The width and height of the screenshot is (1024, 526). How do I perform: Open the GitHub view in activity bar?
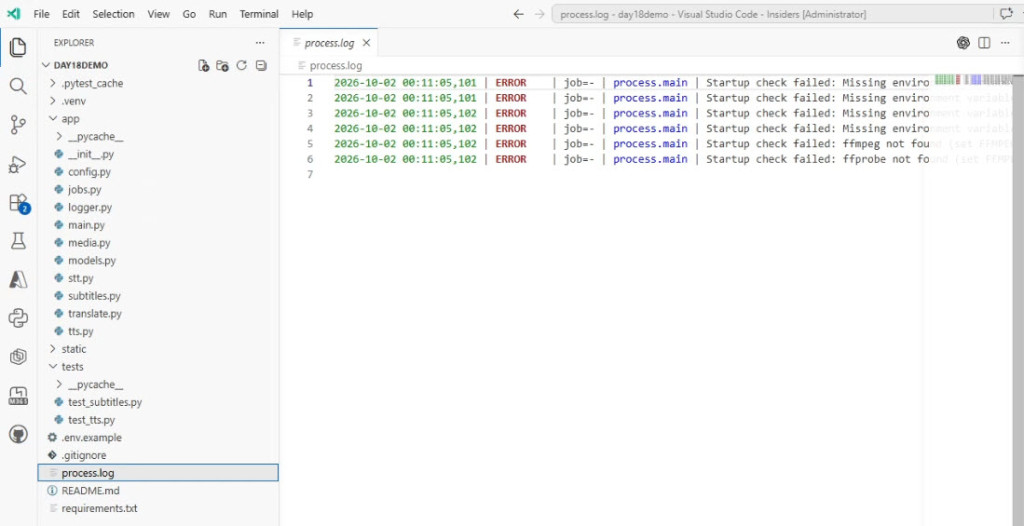click(x=18, y=434)
